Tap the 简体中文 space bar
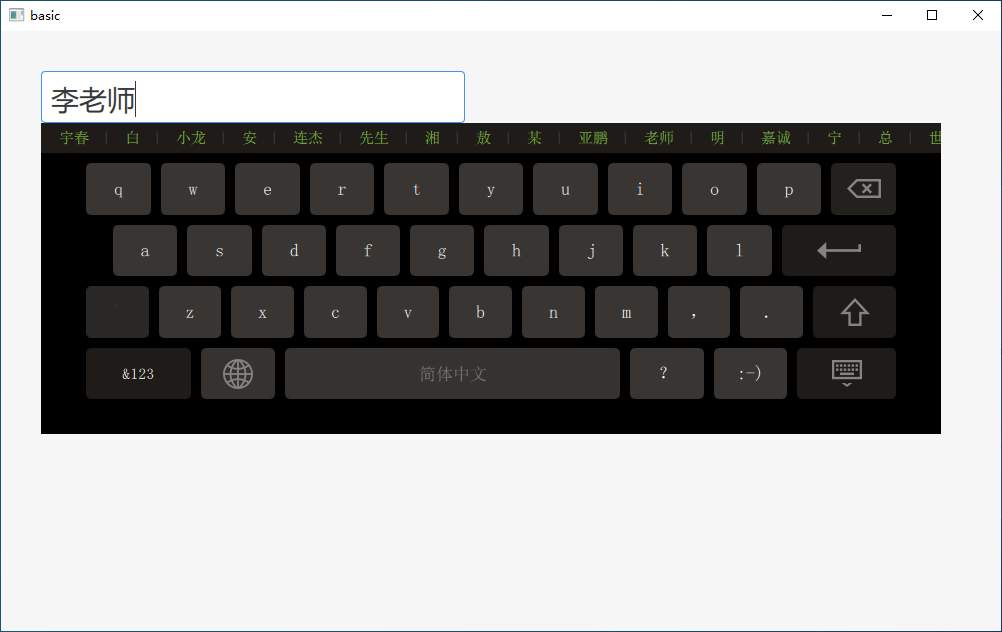Screen dimensions: 1002x632 [452, 374]
